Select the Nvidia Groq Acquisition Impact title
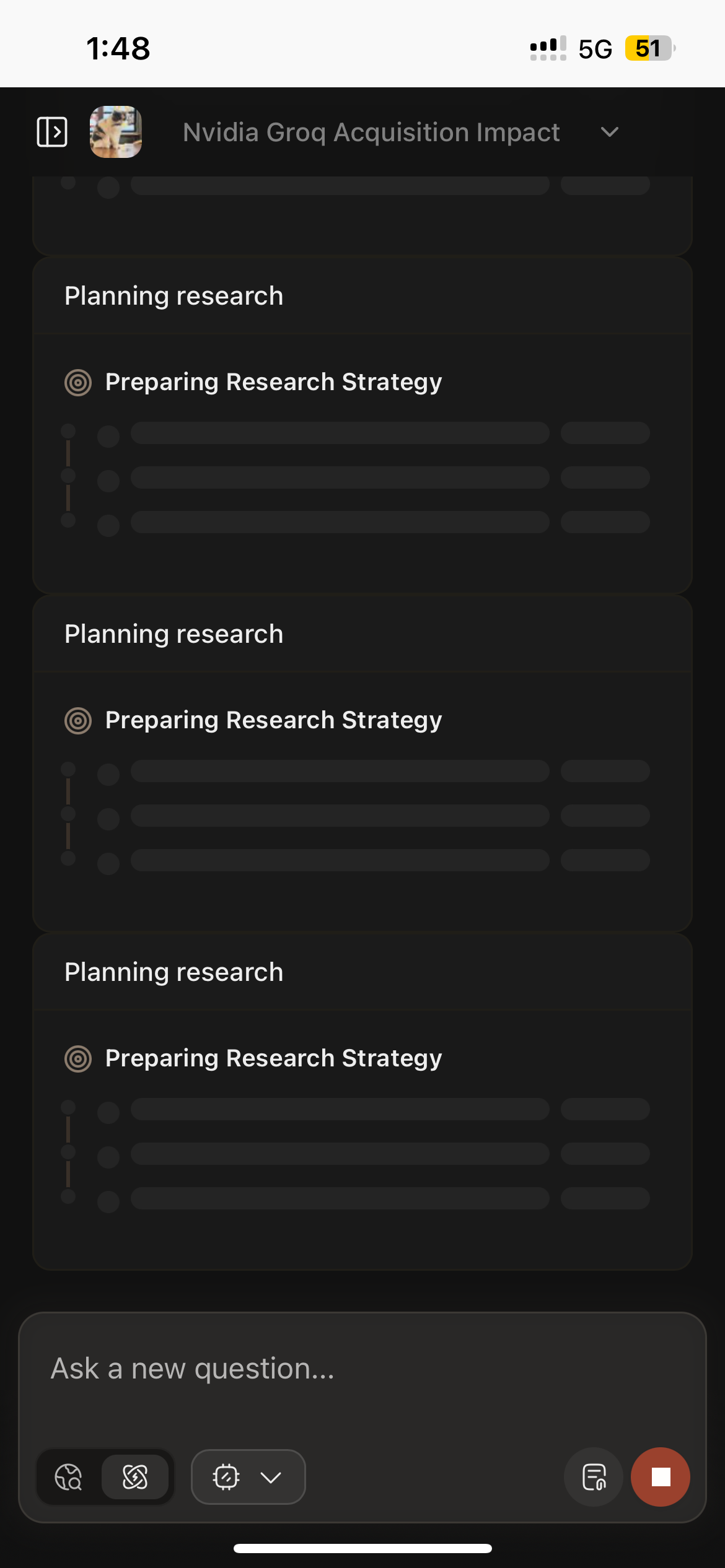This screenshot has width=725, height=1568. [x=371, y=133]
